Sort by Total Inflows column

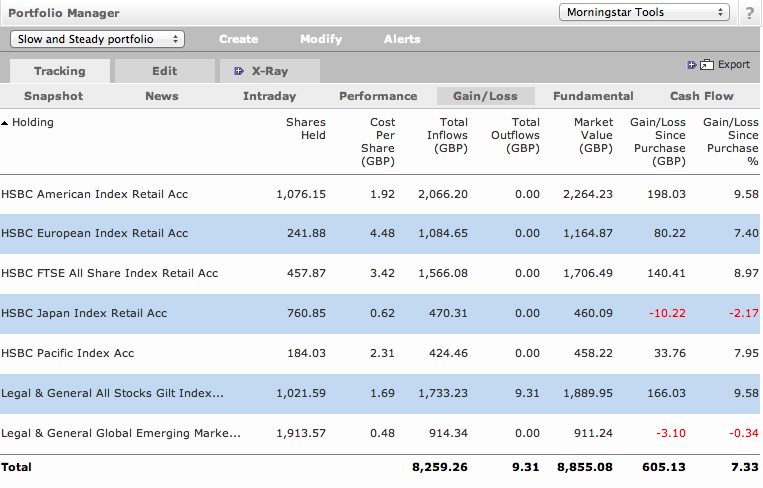pyautogui.click(x=447, y=135)
